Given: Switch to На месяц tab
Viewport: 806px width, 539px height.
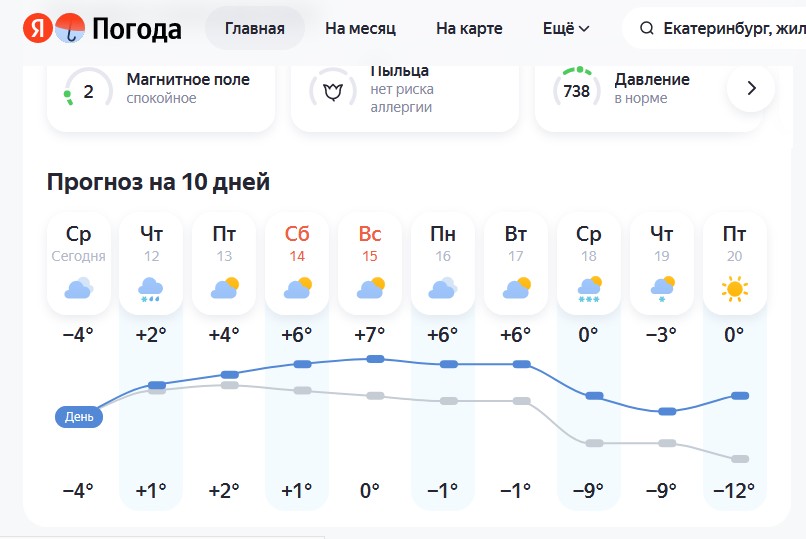Looking at the screenshot, I should tap(360, 28).
